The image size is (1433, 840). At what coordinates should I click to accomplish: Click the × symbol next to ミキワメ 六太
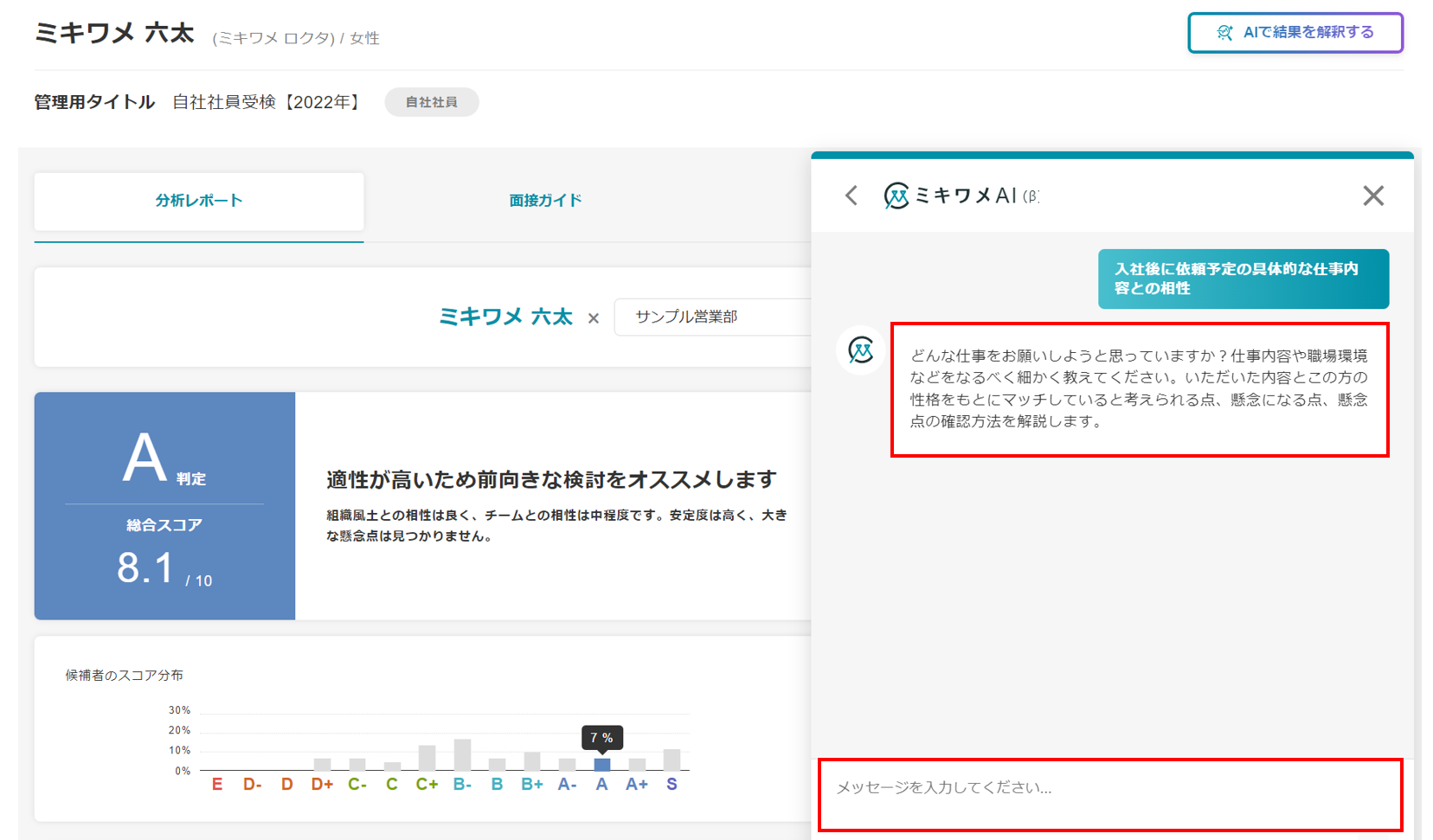click(594, 318)
